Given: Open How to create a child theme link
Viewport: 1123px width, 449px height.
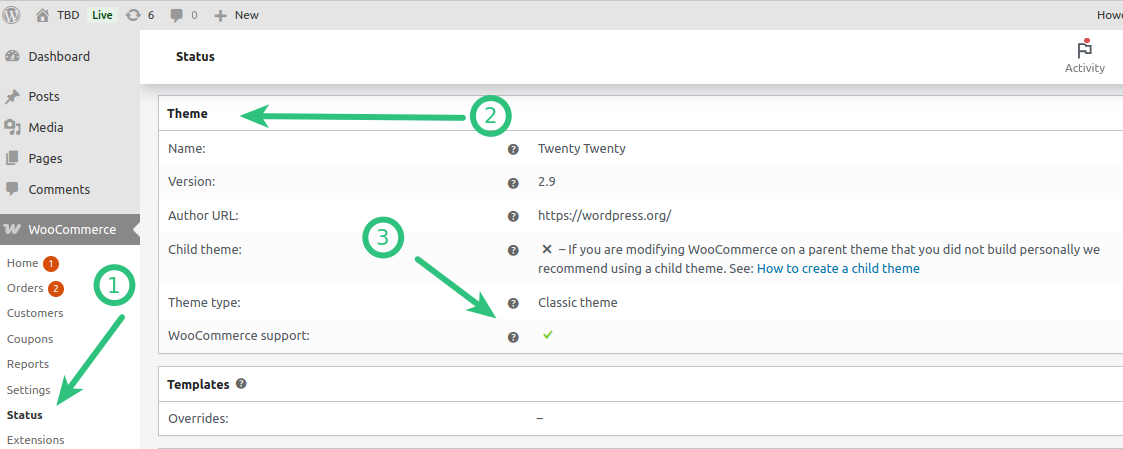Looking at the screenshot, I should pyautogui.click(x=838, y=269).
